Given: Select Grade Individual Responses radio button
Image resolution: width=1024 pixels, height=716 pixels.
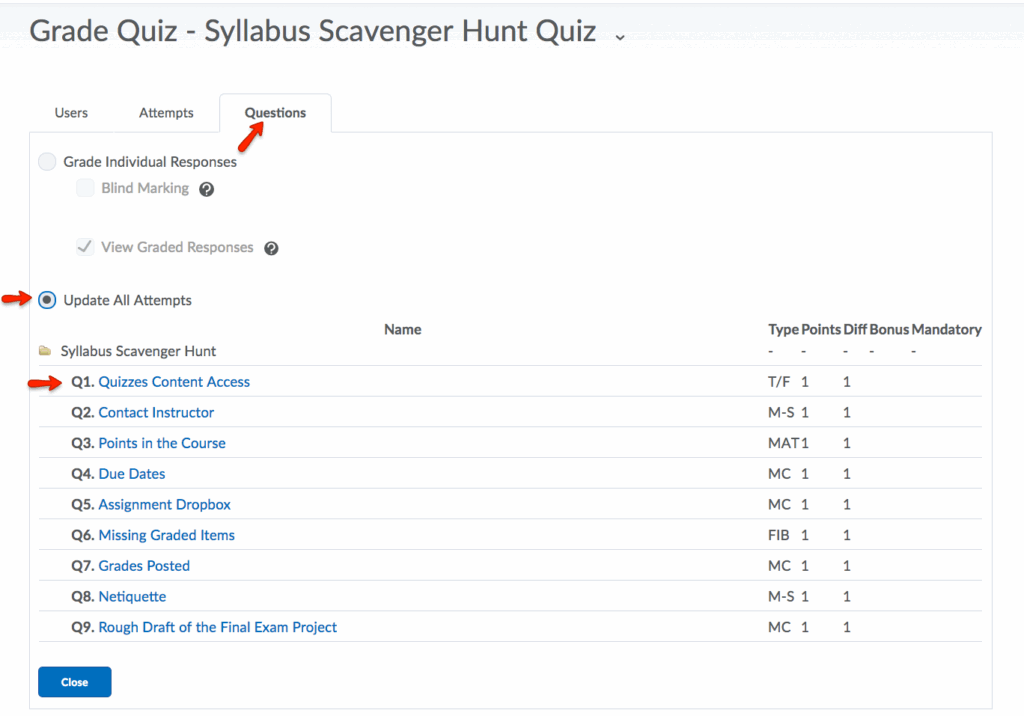Looking at the screenshot, I should point(47,162).
